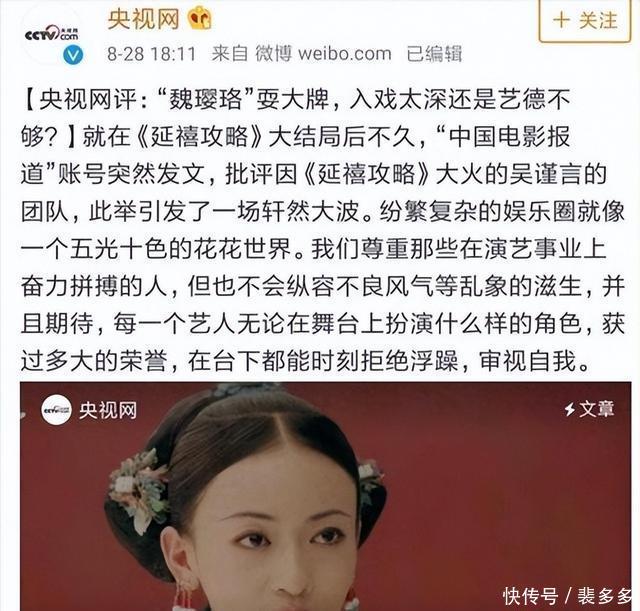Open the article preview image
The image size is (640, 611).
pyautogui.click(x=325, y=496)
